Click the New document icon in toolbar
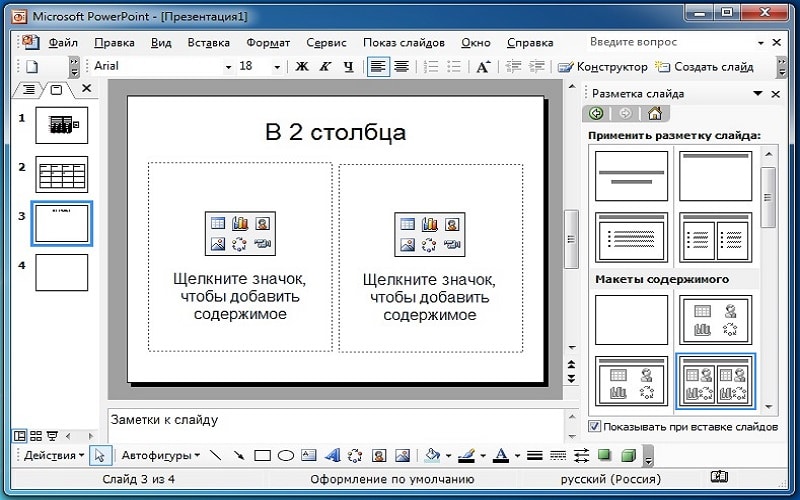Screen dimensions: 800x500 pos(32,67)
